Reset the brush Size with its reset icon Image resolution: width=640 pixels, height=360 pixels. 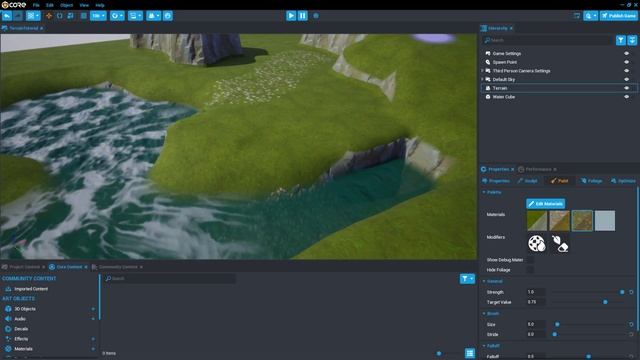631,324
